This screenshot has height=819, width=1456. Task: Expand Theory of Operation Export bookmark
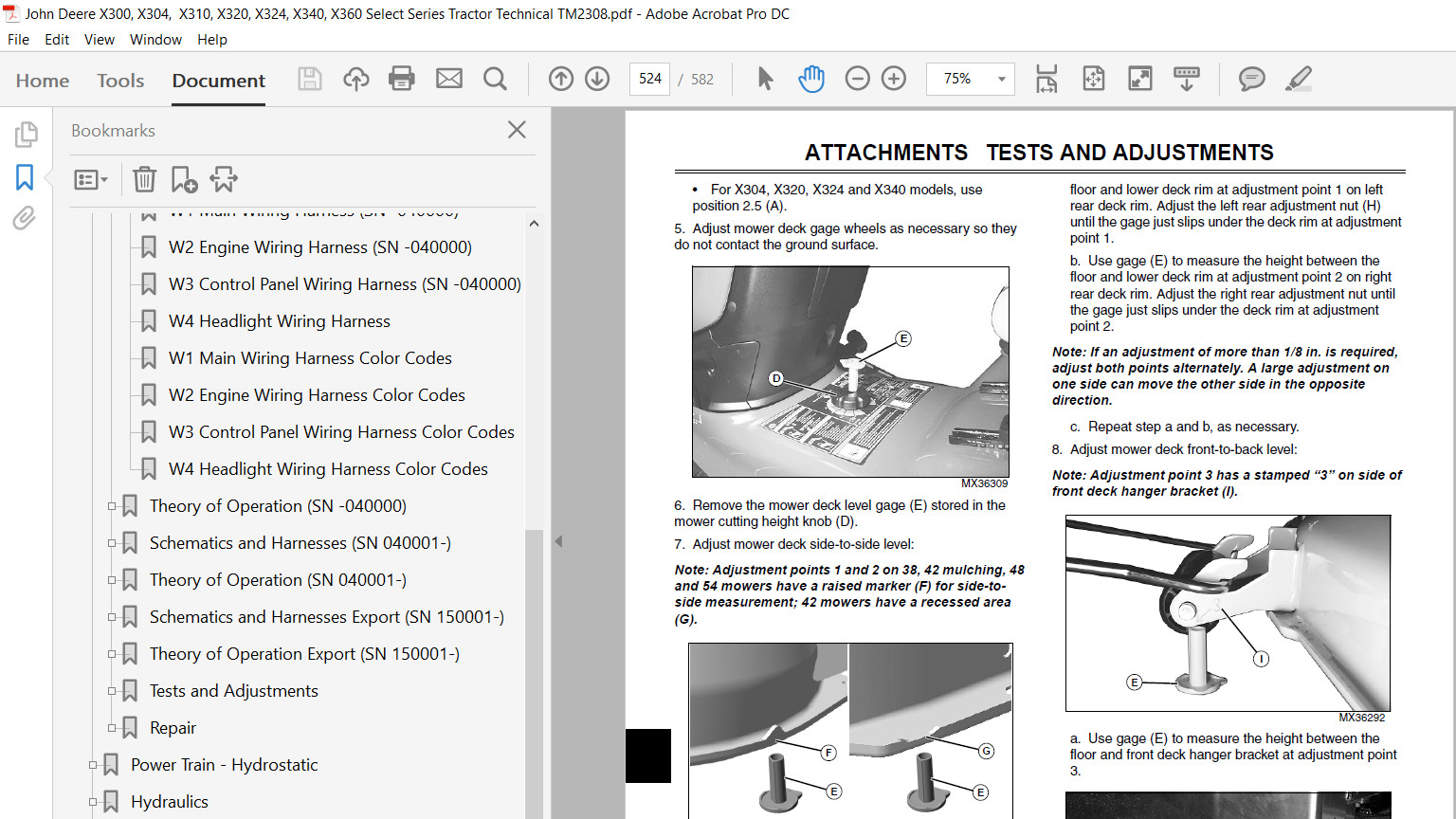tap(112, 654)
